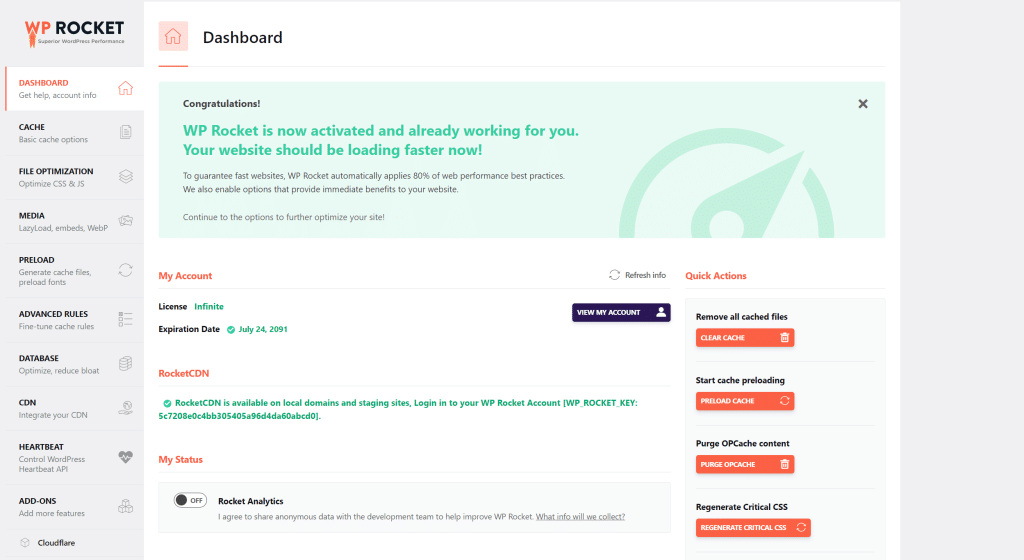1024x560 pixels.
Task: Toggle the Rocket Analytics switch on
Action: (190, 500)
